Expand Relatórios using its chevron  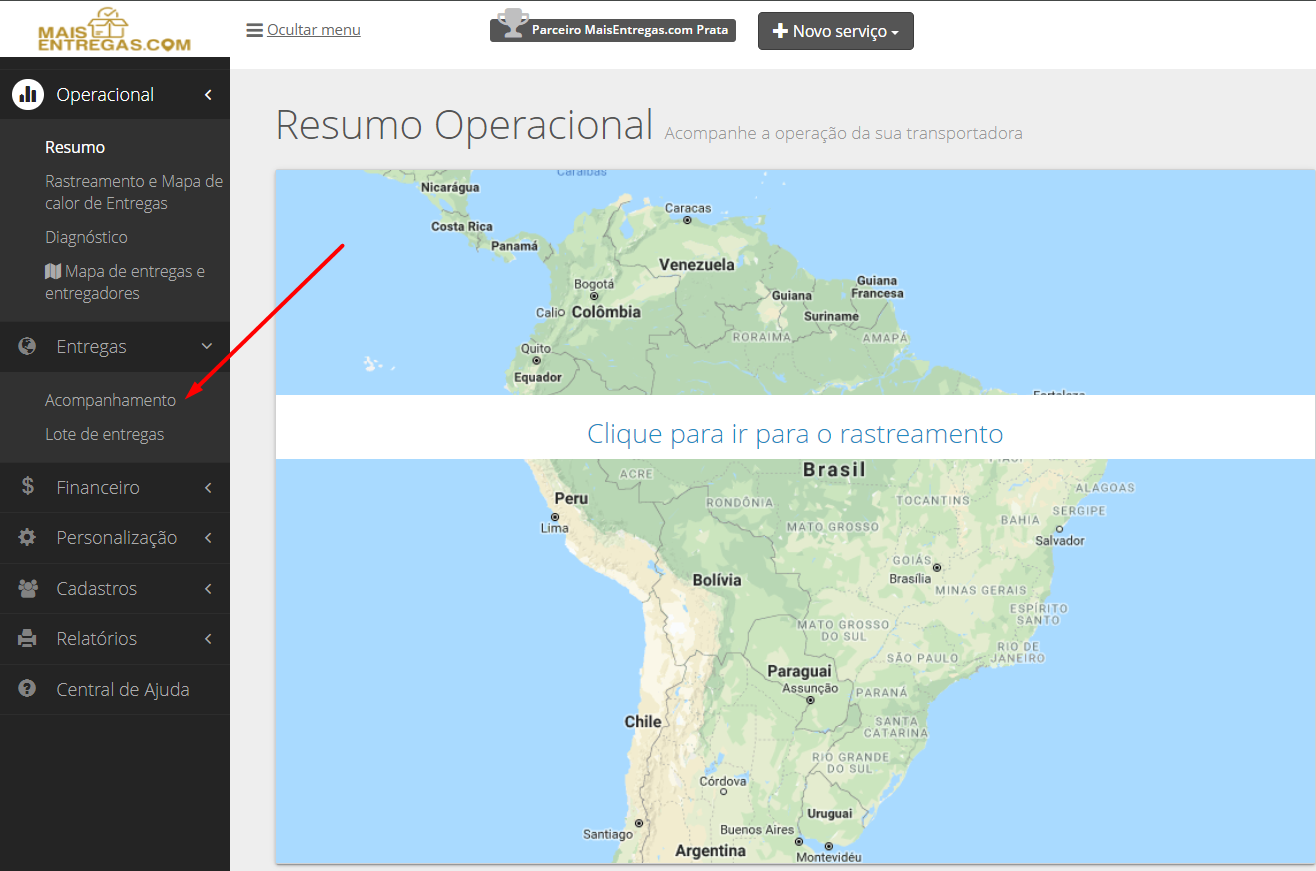click(x=208, y=638)
